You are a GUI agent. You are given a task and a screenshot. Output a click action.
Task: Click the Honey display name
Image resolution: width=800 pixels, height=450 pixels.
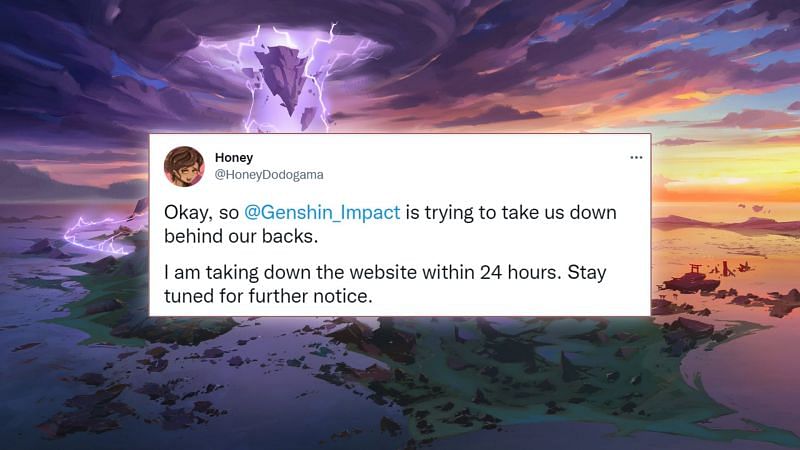234,158
